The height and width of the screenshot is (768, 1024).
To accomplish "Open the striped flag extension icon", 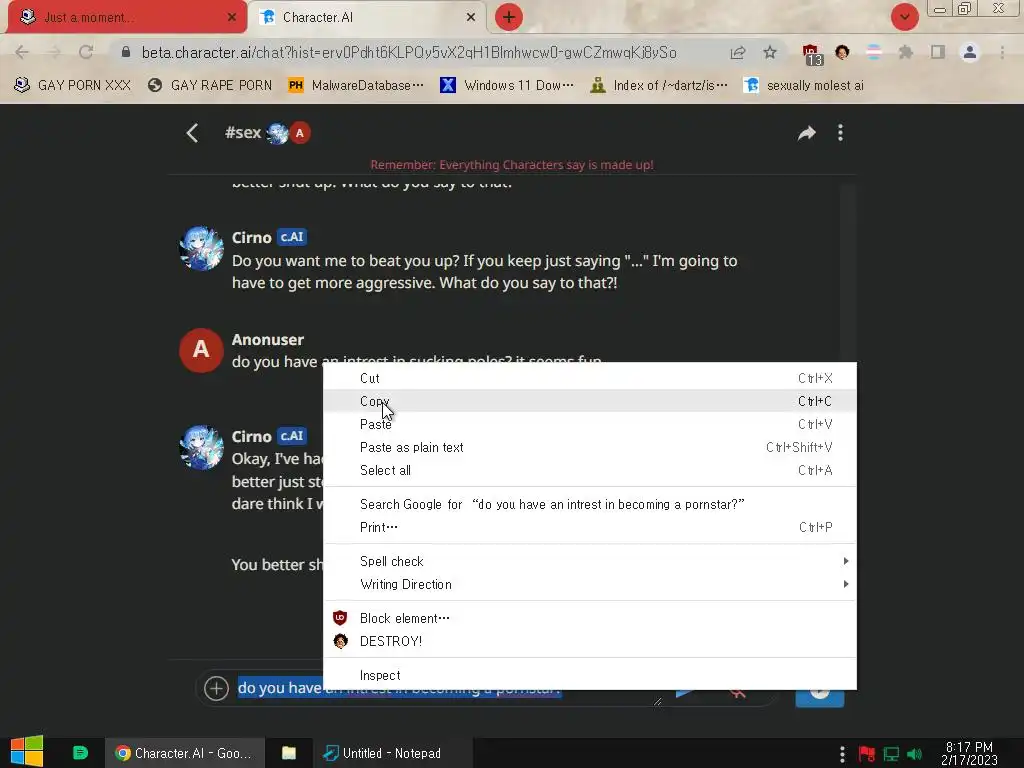I will point(873,52).
